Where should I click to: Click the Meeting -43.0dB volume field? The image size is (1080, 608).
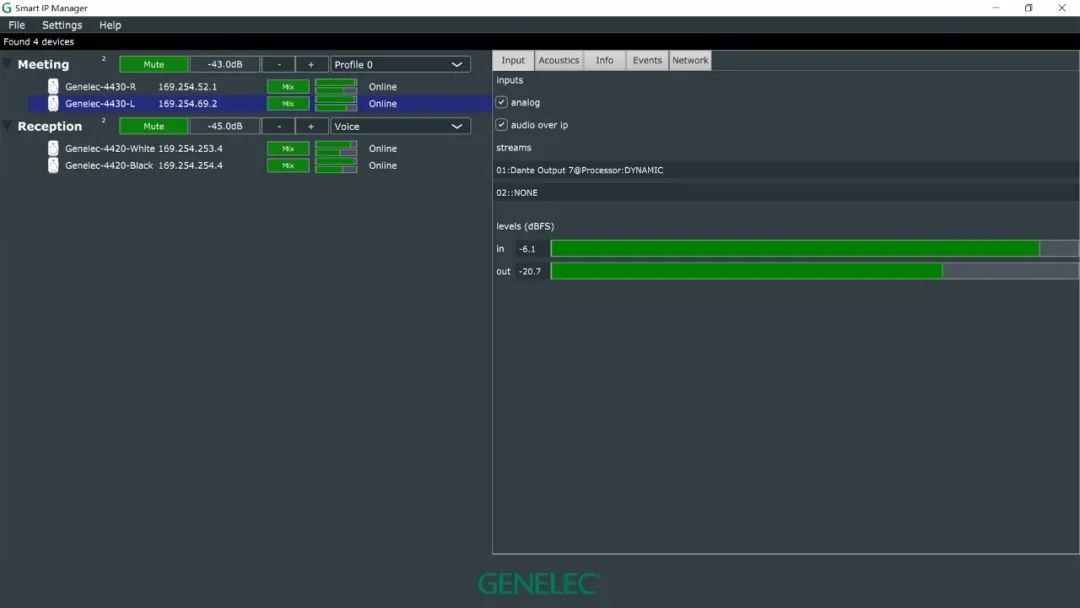[225, 64]
